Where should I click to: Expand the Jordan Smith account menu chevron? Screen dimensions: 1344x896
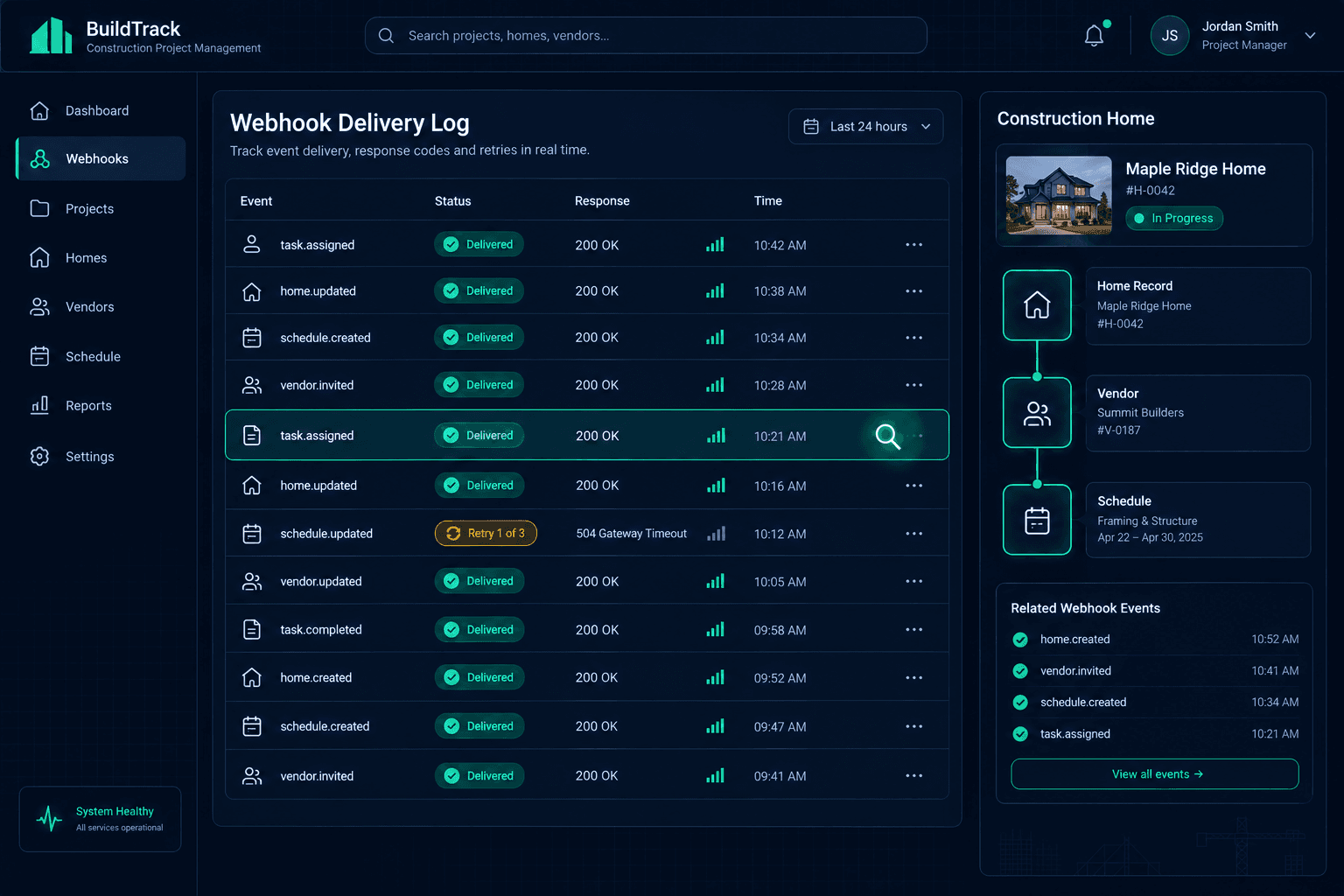[1310, 36]
